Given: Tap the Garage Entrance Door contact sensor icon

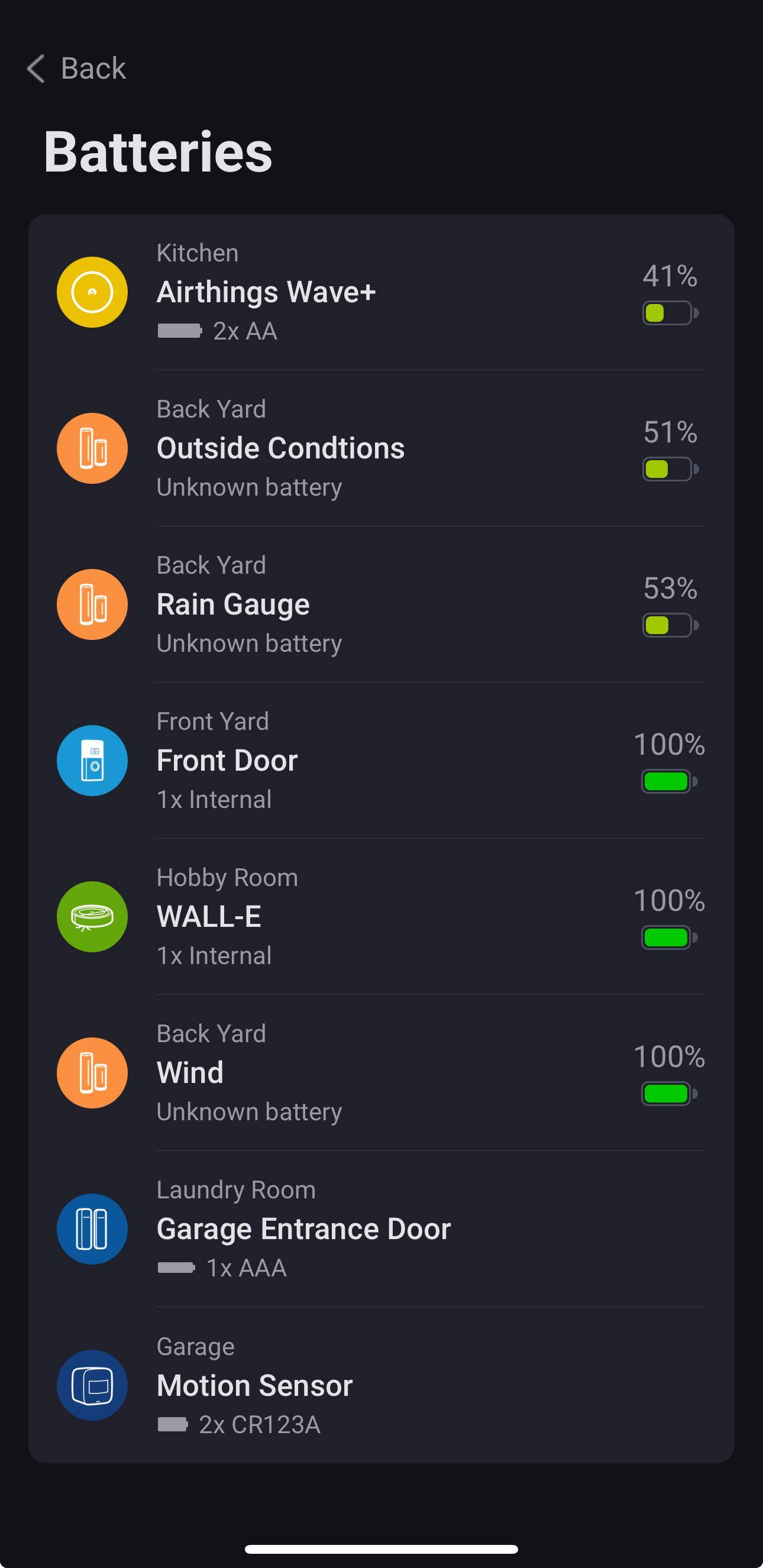Looking at the screenshot, I should click(92, 1229).
